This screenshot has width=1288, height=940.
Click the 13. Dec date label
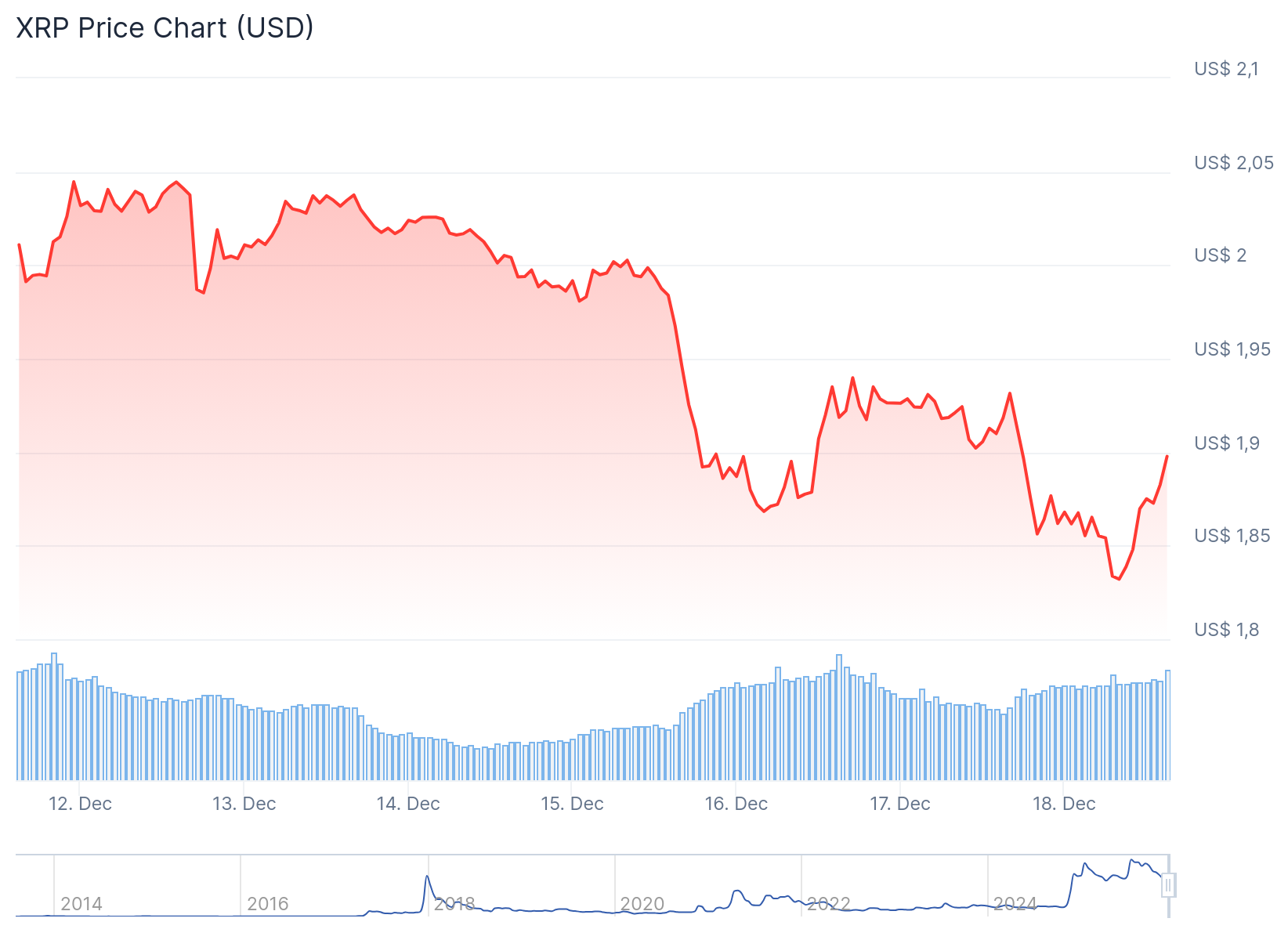click(244, 804)
